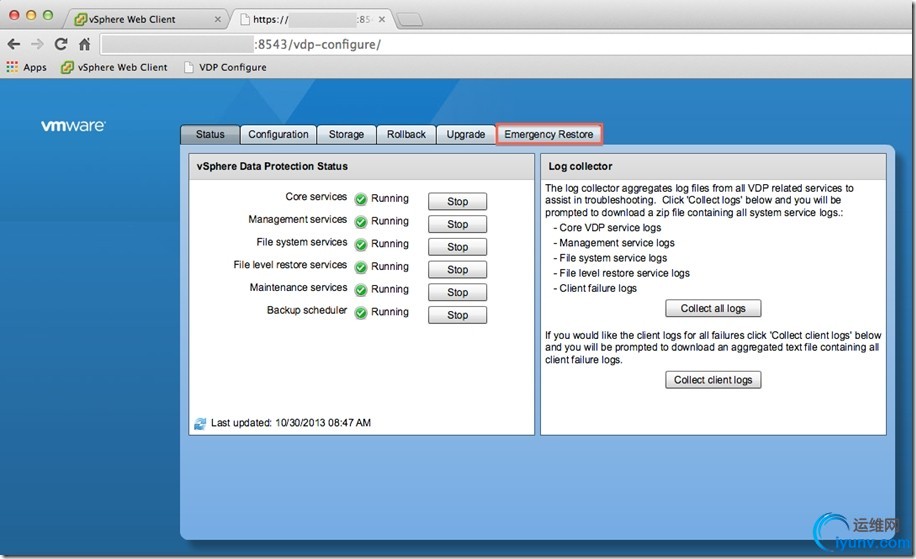
Task: Click Management services green status icon
Action: click(x=360, y=222)
